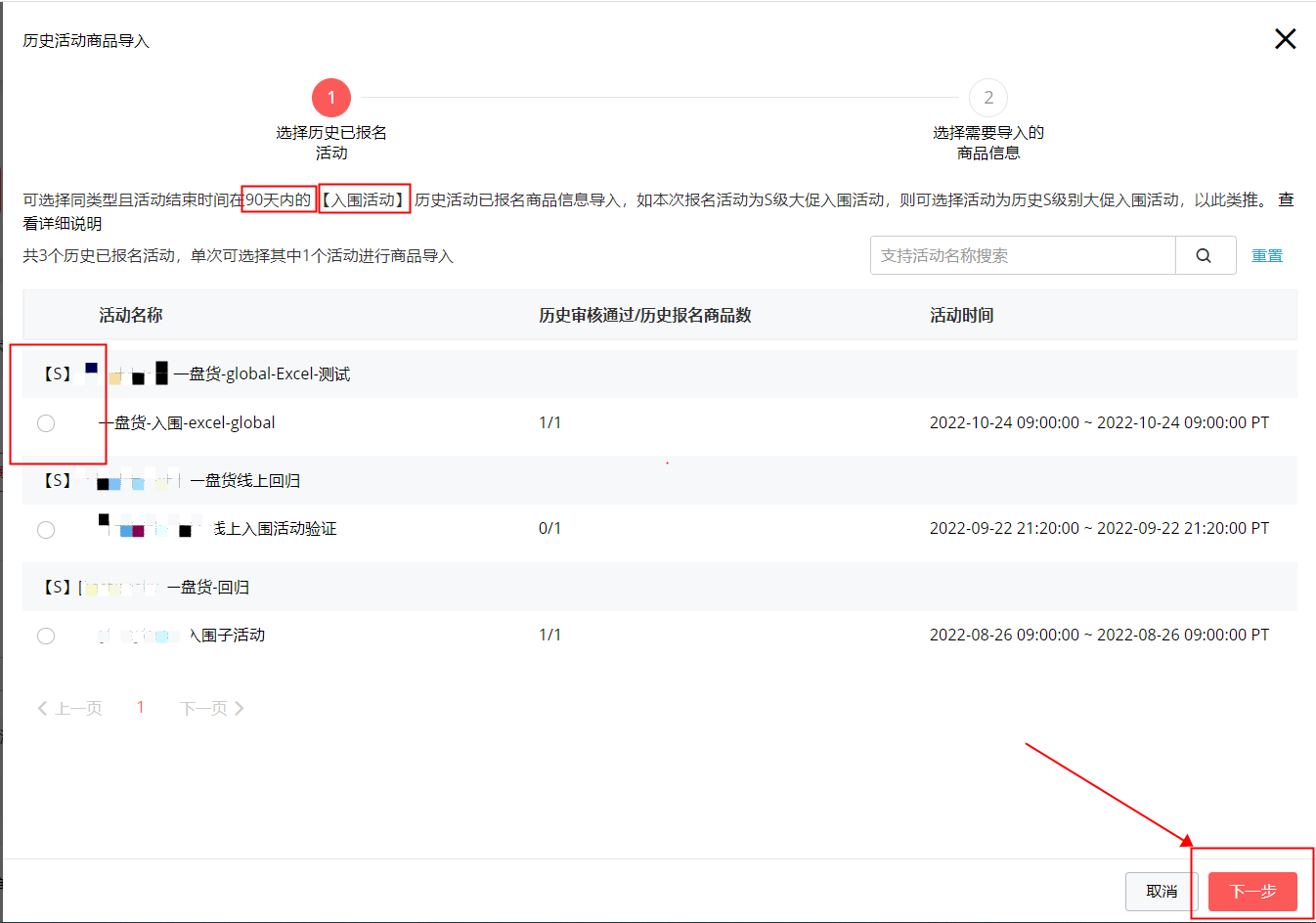This screenshot has height=923, width=1316.
Task: Select radio for 入围子活动 row
Action: tap(46, 637)
